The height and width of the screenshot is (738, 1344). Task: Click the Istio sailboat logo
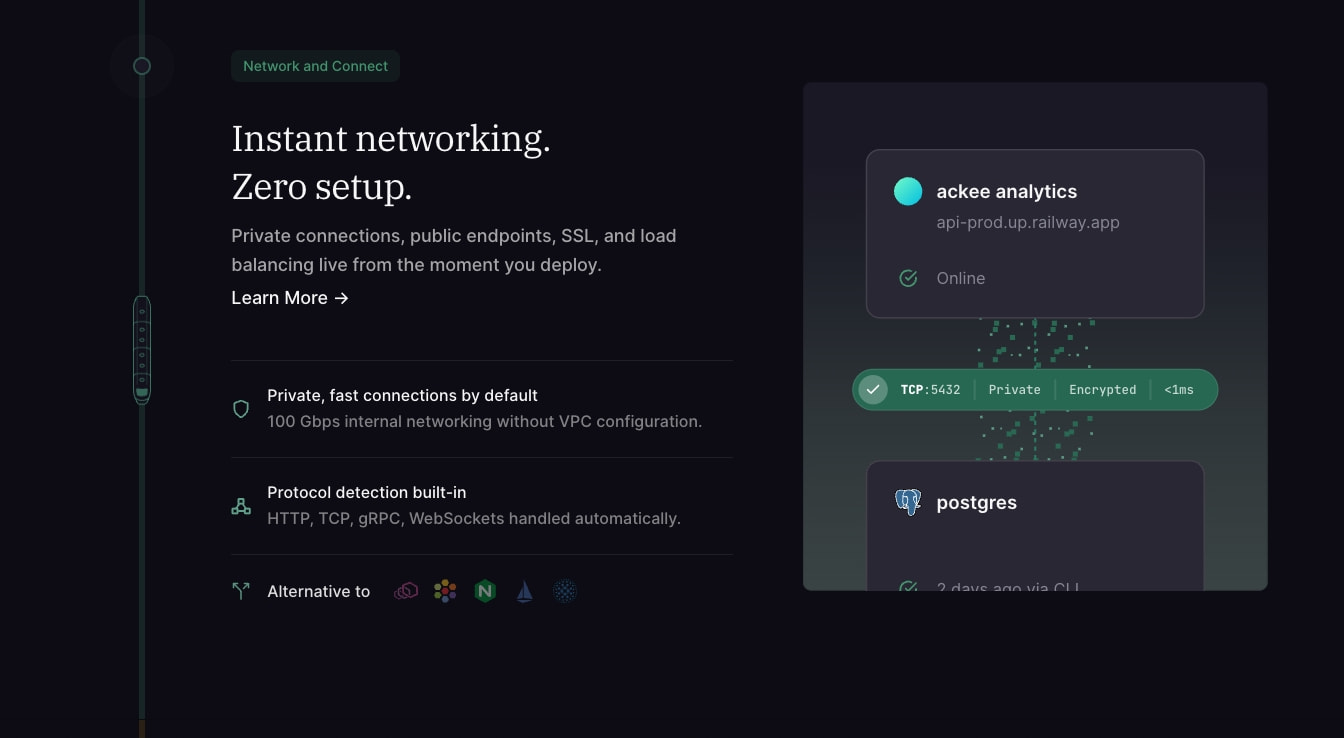525,591
